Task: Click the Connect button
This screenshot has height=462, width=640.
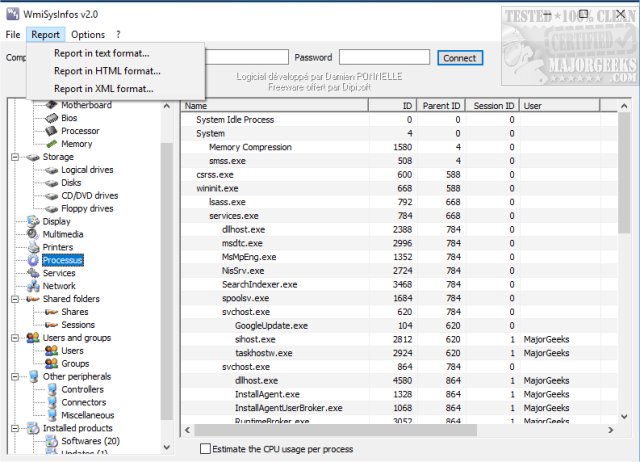Action: pyautogui.click(x=460, y=58)
